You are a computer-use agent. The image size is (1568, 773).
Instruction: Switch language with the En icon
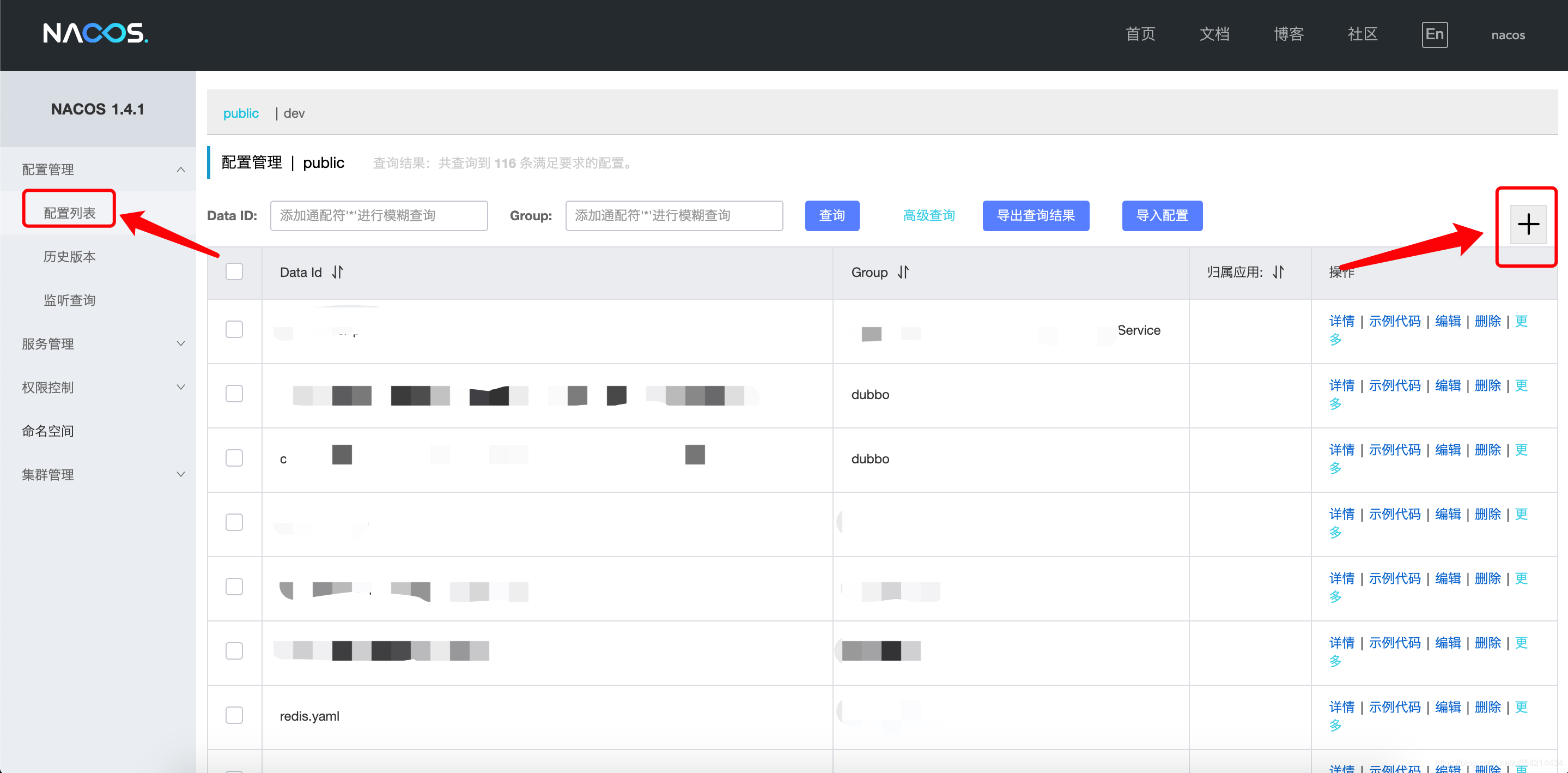1434,35
